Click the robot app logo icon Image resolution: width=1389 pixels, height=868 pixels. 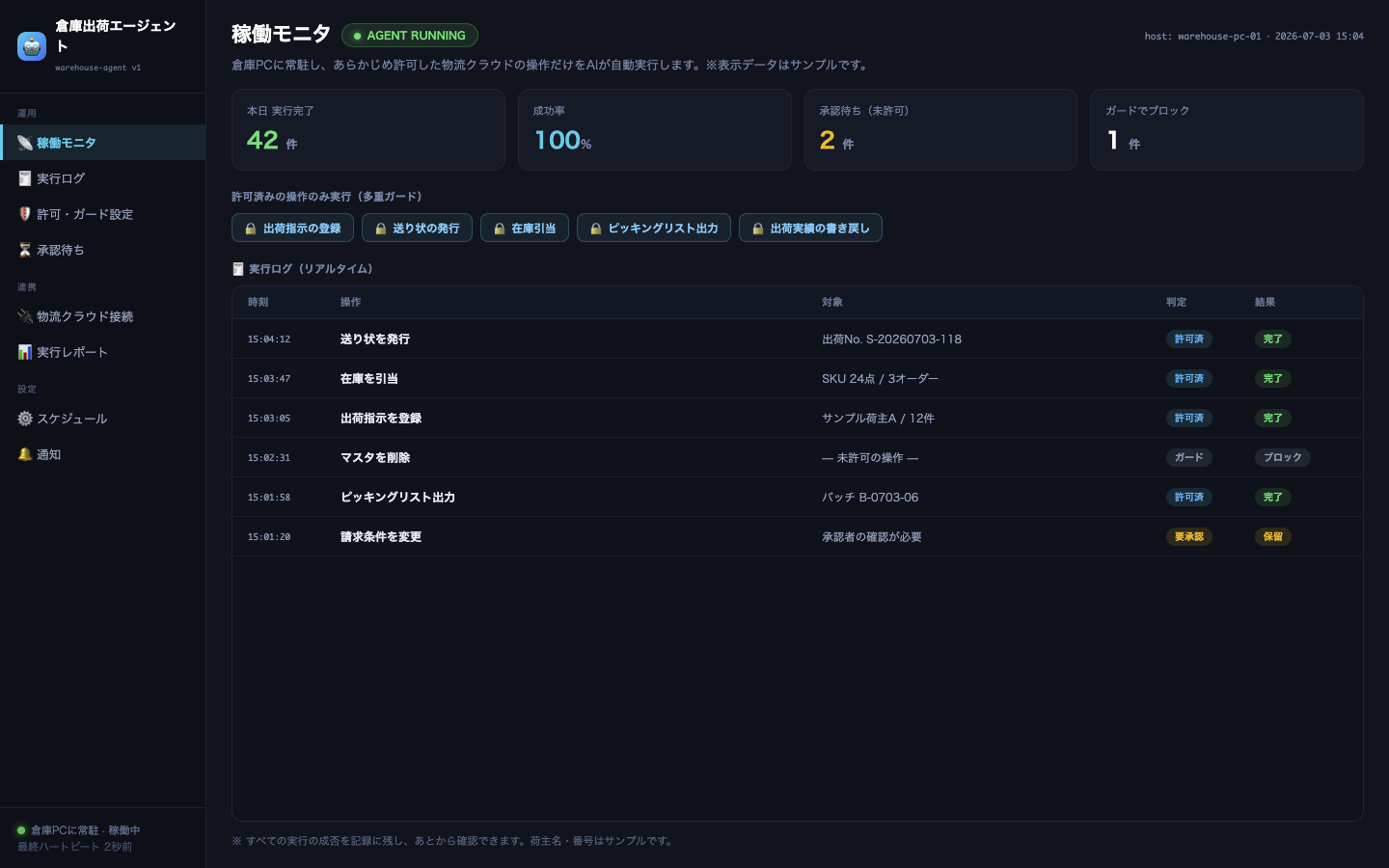[32, 45]
